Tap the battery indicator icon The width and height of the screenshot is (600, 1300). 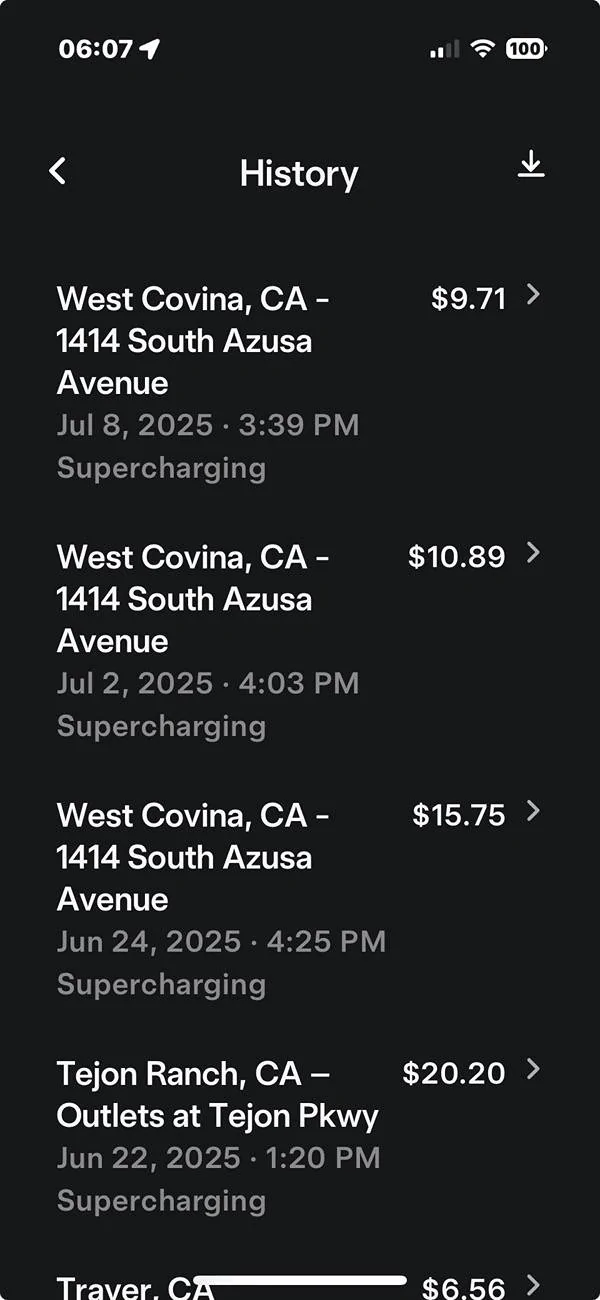coord(526,49)
